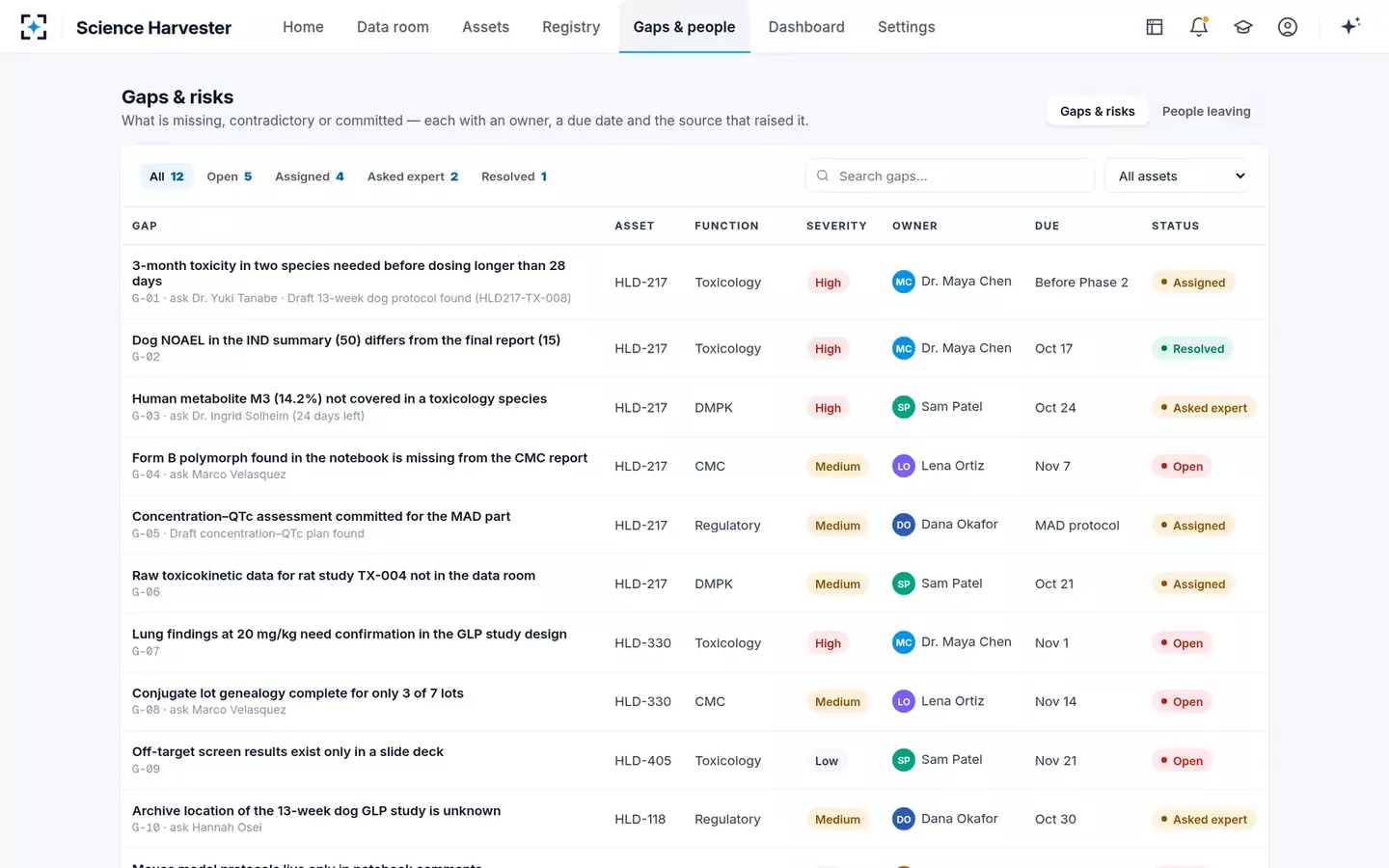Click the HLD-405 asset cell

point(643,761)
